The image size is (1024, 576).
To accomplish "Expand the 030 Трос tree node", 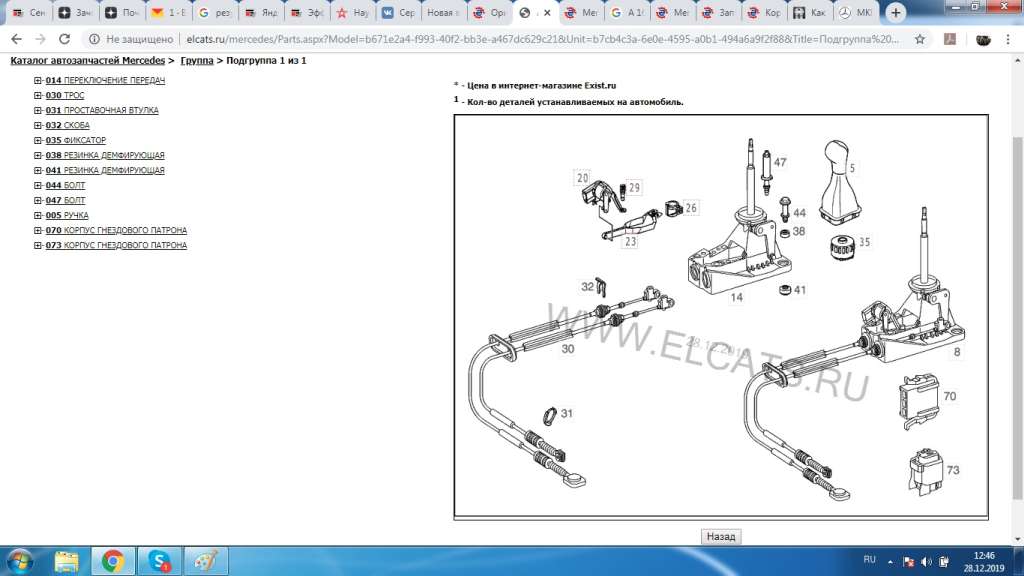I will coord(38,95).
